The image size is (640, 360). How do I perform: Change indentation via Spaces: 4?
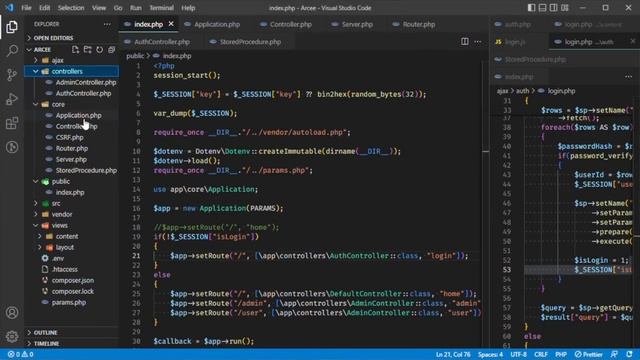click(x=490, y=354)
